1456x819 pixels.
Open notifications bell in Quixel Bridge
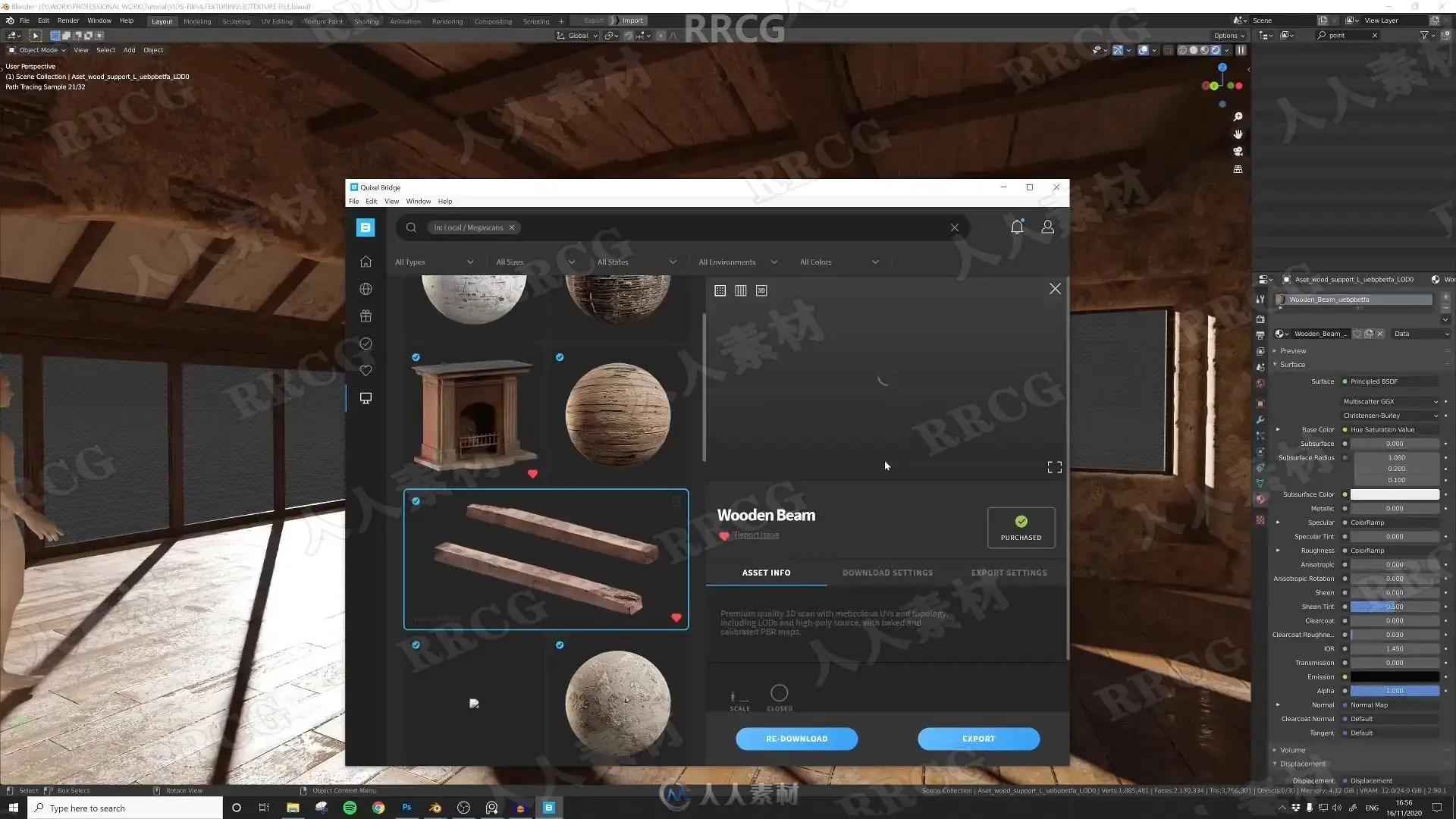[1017, 227]
